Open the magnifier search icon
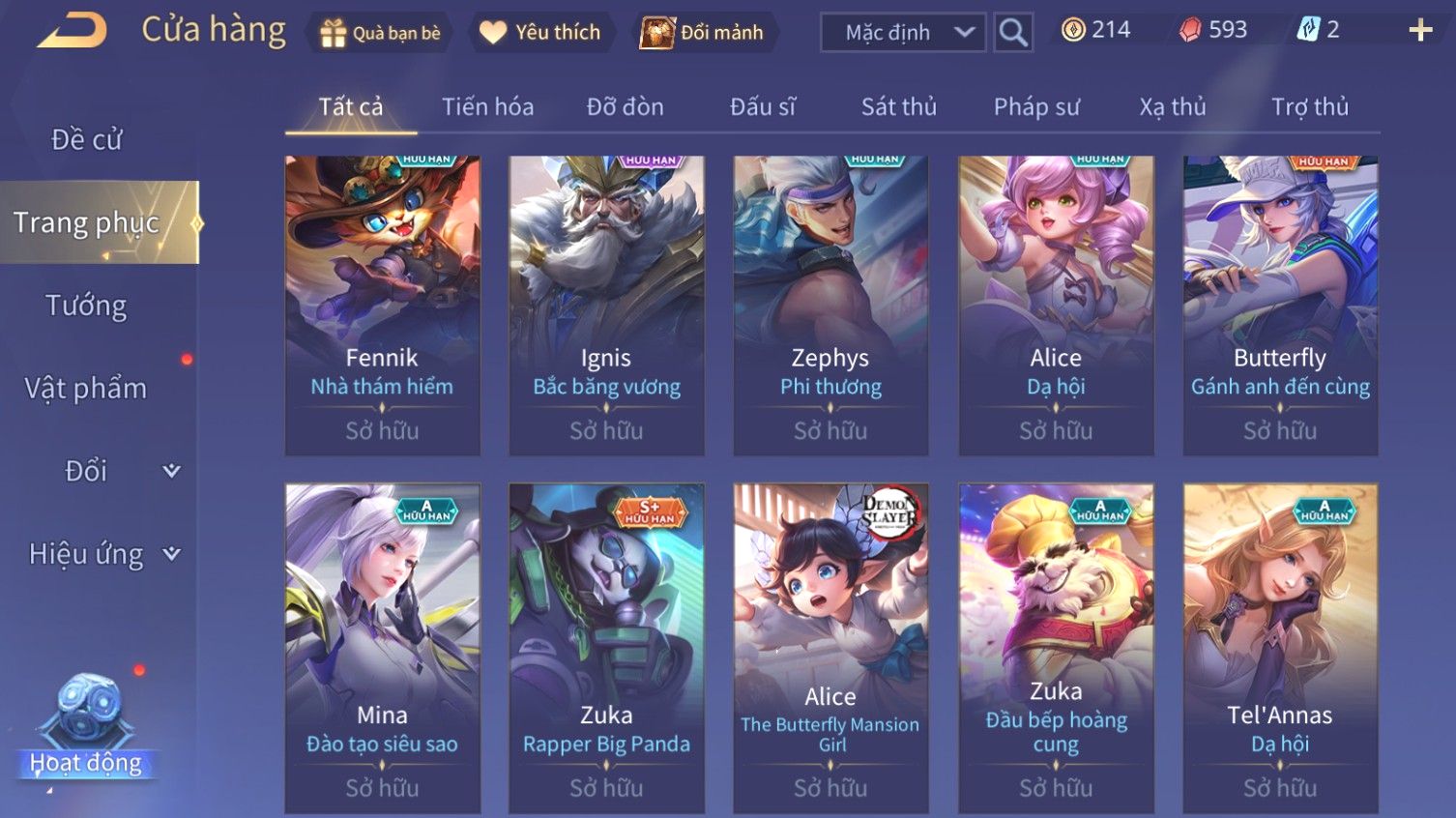The image size is (1456, 818). tap(1012, 32)
